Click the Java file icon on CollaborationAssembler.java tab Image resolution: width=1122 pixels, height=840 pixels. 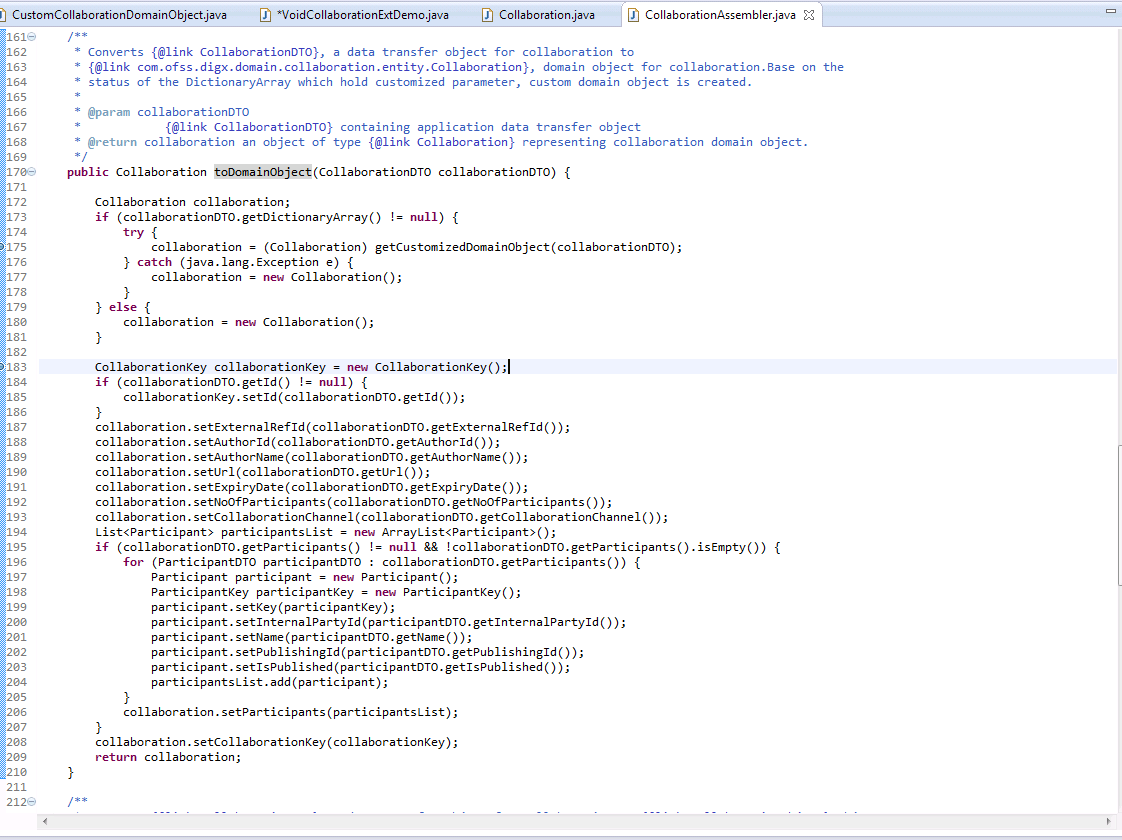pyautogui.click(x=634, y=15)
